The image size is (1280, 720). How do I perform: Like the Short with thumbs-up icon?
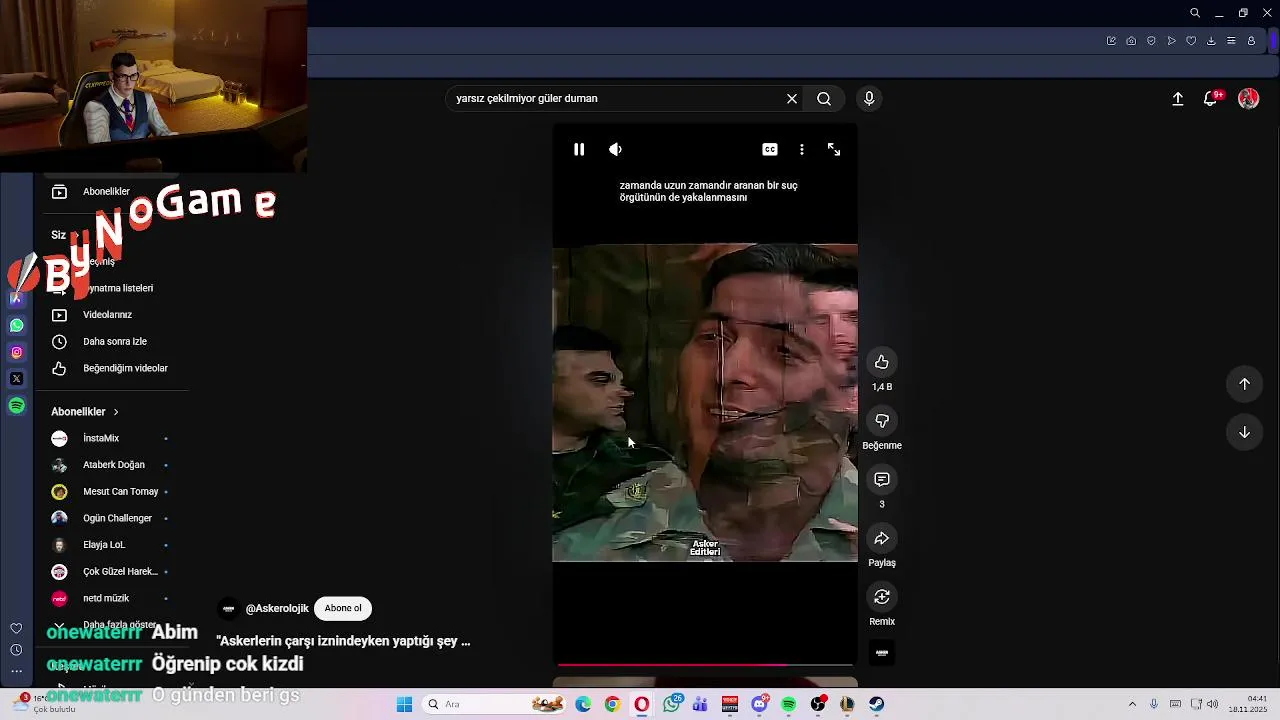[x=882, y=362]
